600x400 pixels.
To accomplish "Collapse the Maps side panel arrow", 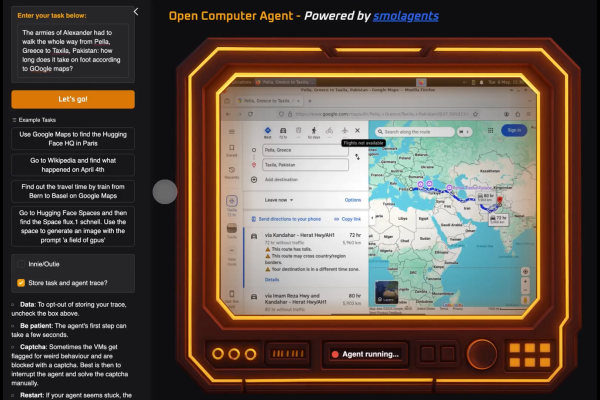I will [372, 218].
